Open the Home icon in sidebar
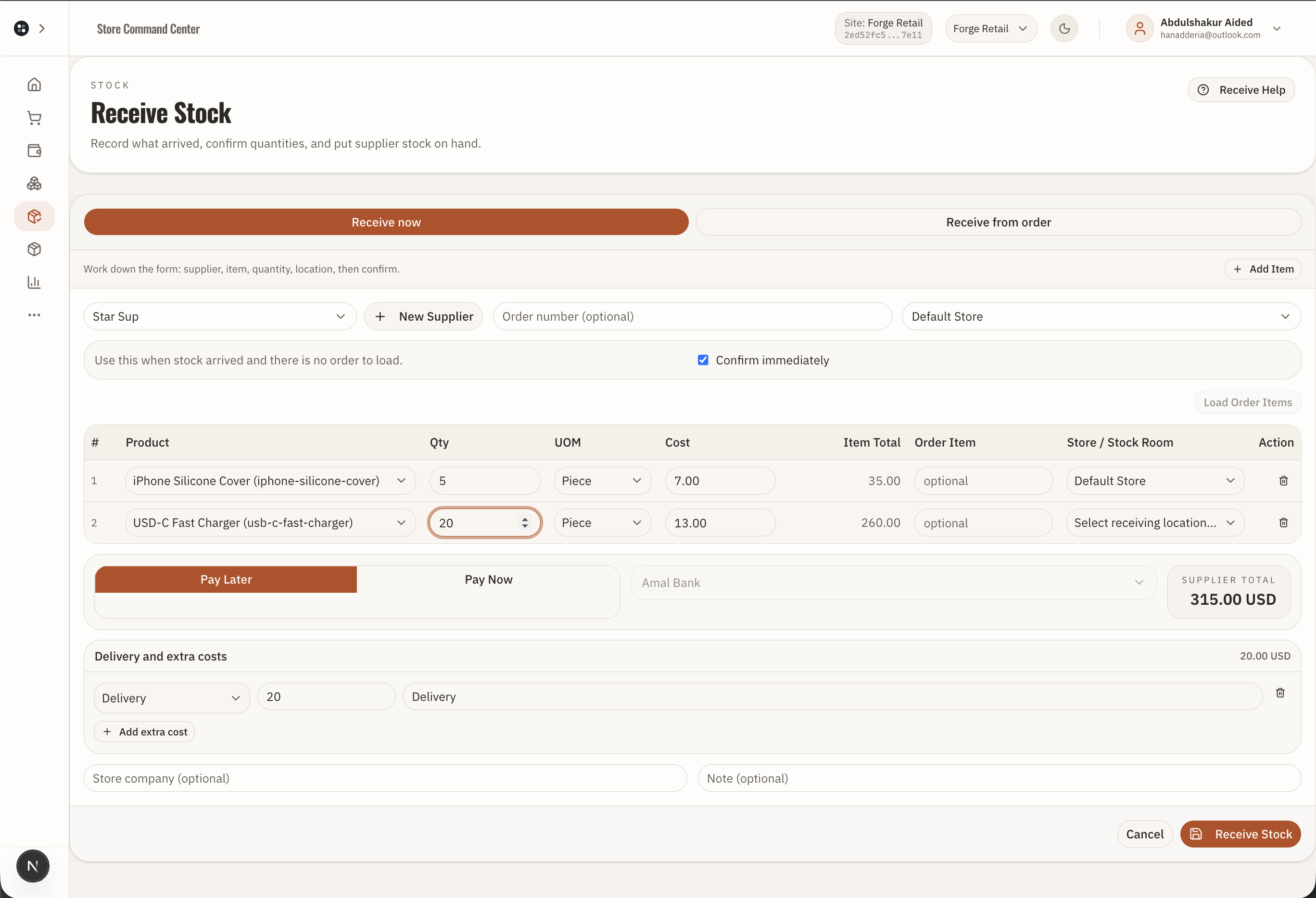Viewport: 1316px width, 898px height. 34,85
